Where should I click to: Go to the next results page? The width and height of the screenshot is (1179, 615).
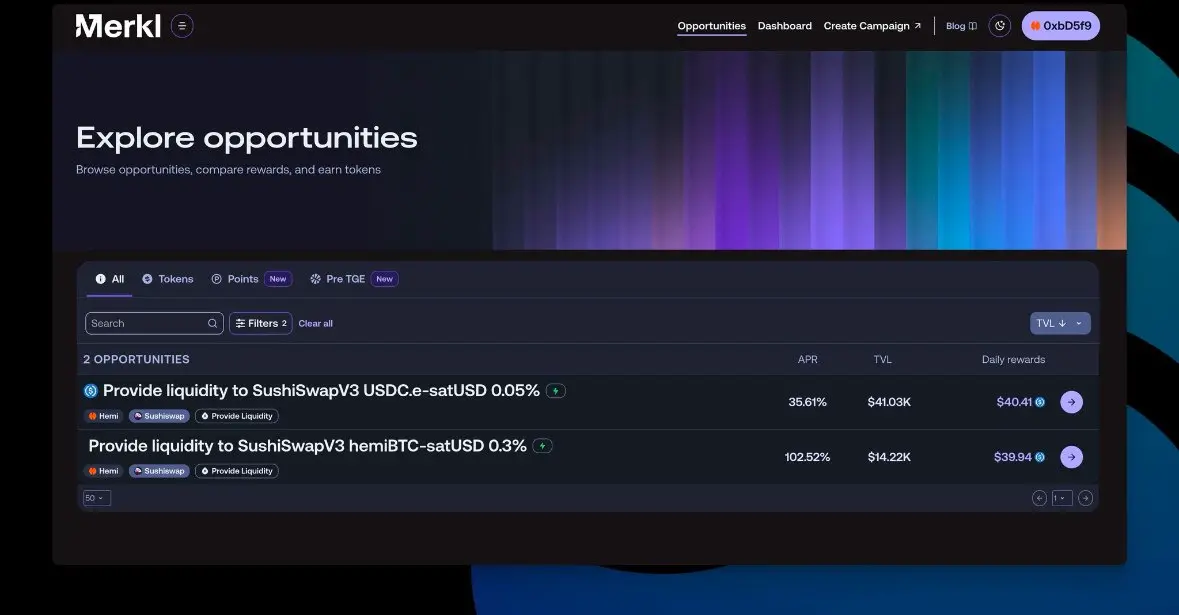tap(1085, 498)
